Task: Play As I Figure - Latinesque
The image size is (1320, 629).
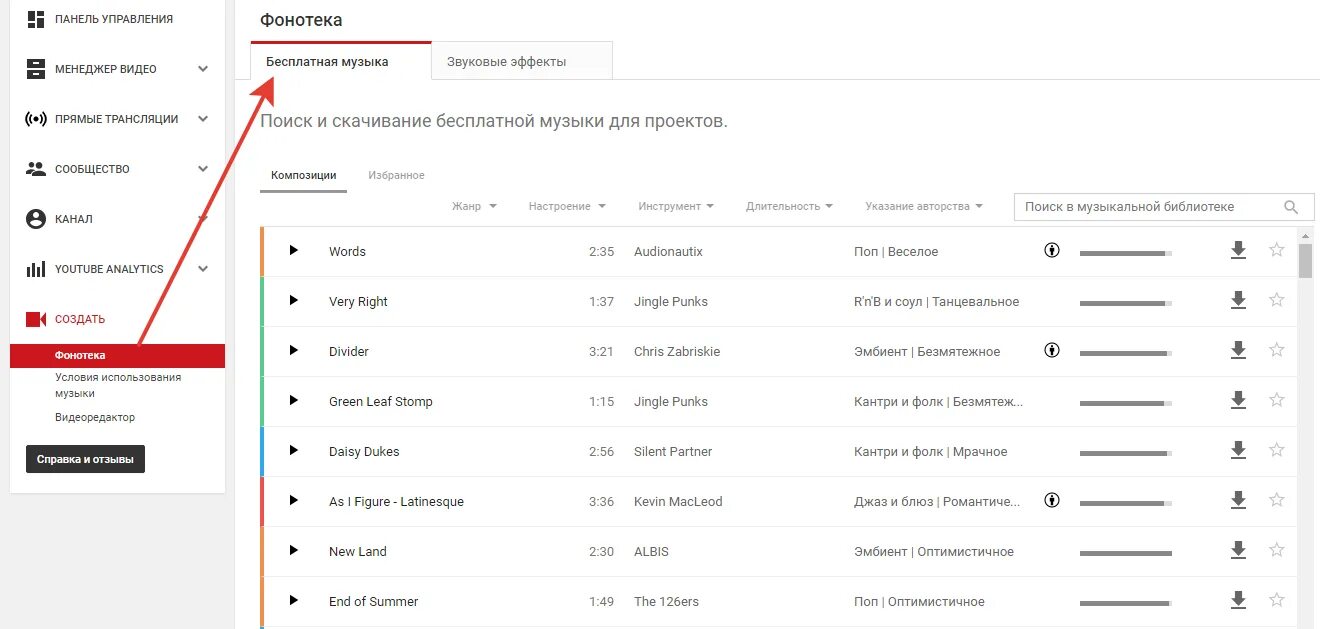Action: point(294,500)
